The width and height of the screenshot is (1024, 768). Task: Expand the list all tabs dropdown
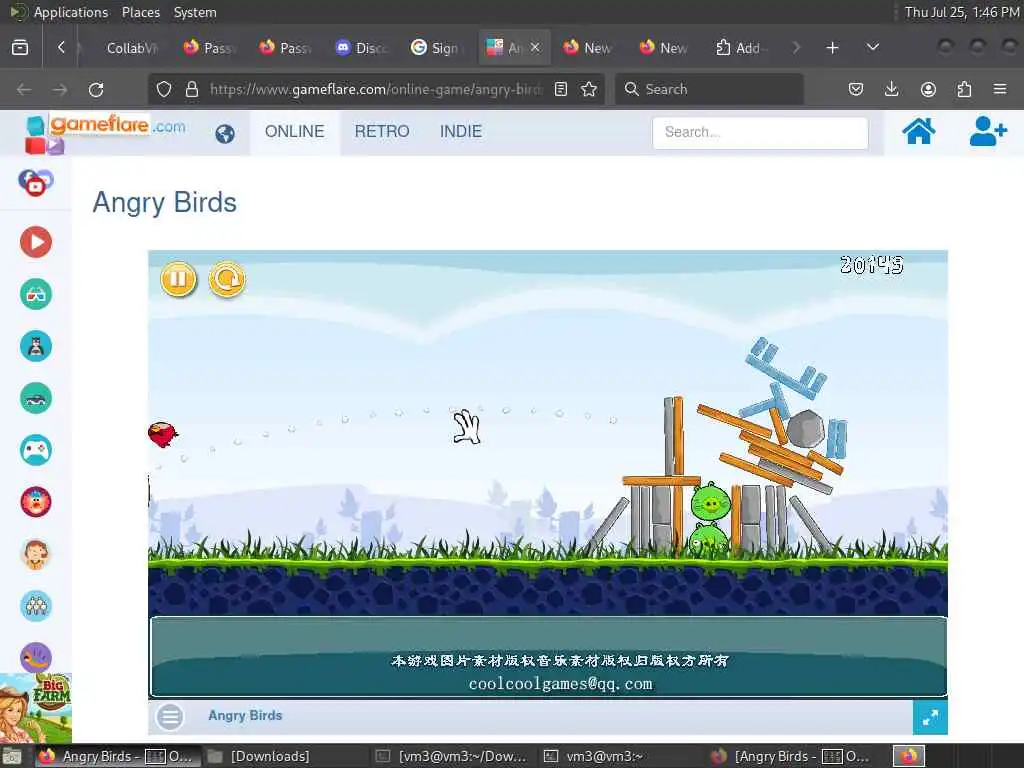tap(872, 48)
